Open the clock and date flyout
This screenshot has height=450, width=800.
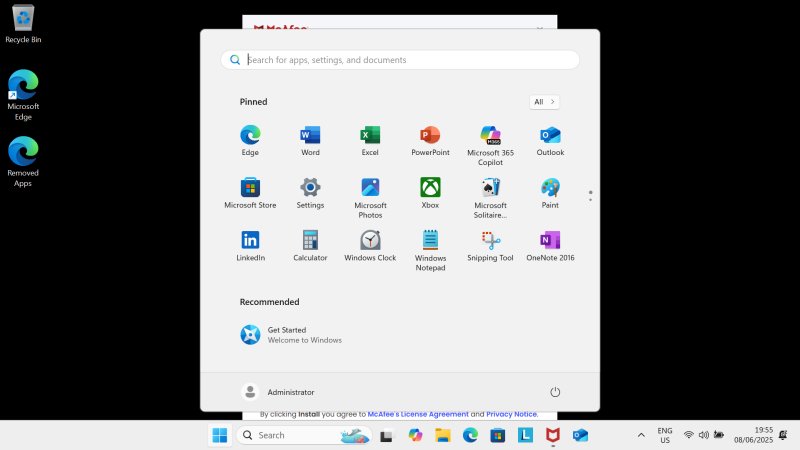(754, 435)
